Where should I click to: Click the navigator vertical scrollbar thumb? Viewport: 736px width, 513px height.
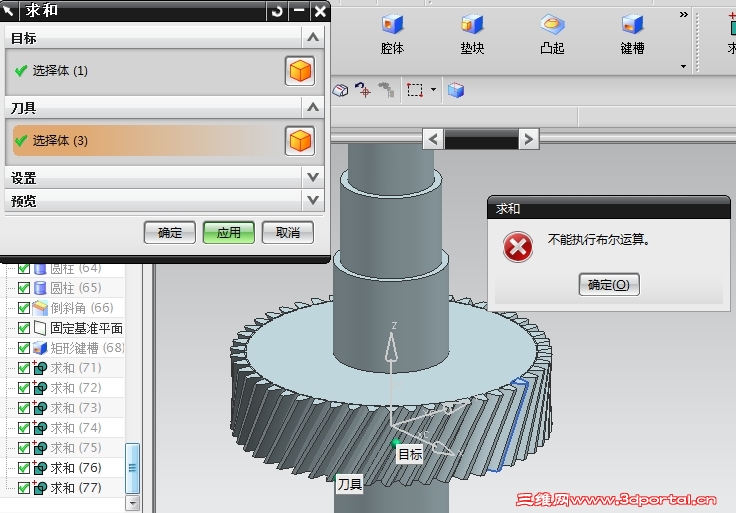point(132,468)
